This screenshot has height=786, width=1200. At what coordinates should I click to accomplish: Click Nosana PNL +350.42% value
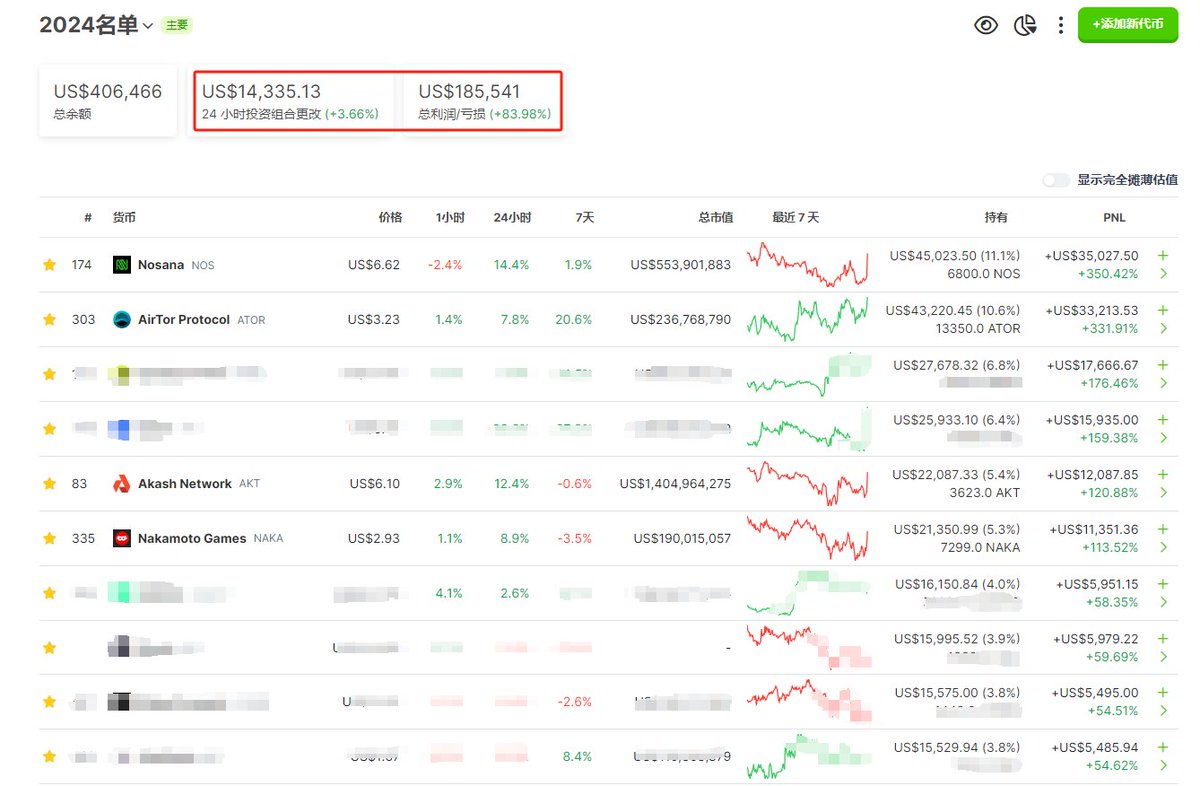(1110, 274)
